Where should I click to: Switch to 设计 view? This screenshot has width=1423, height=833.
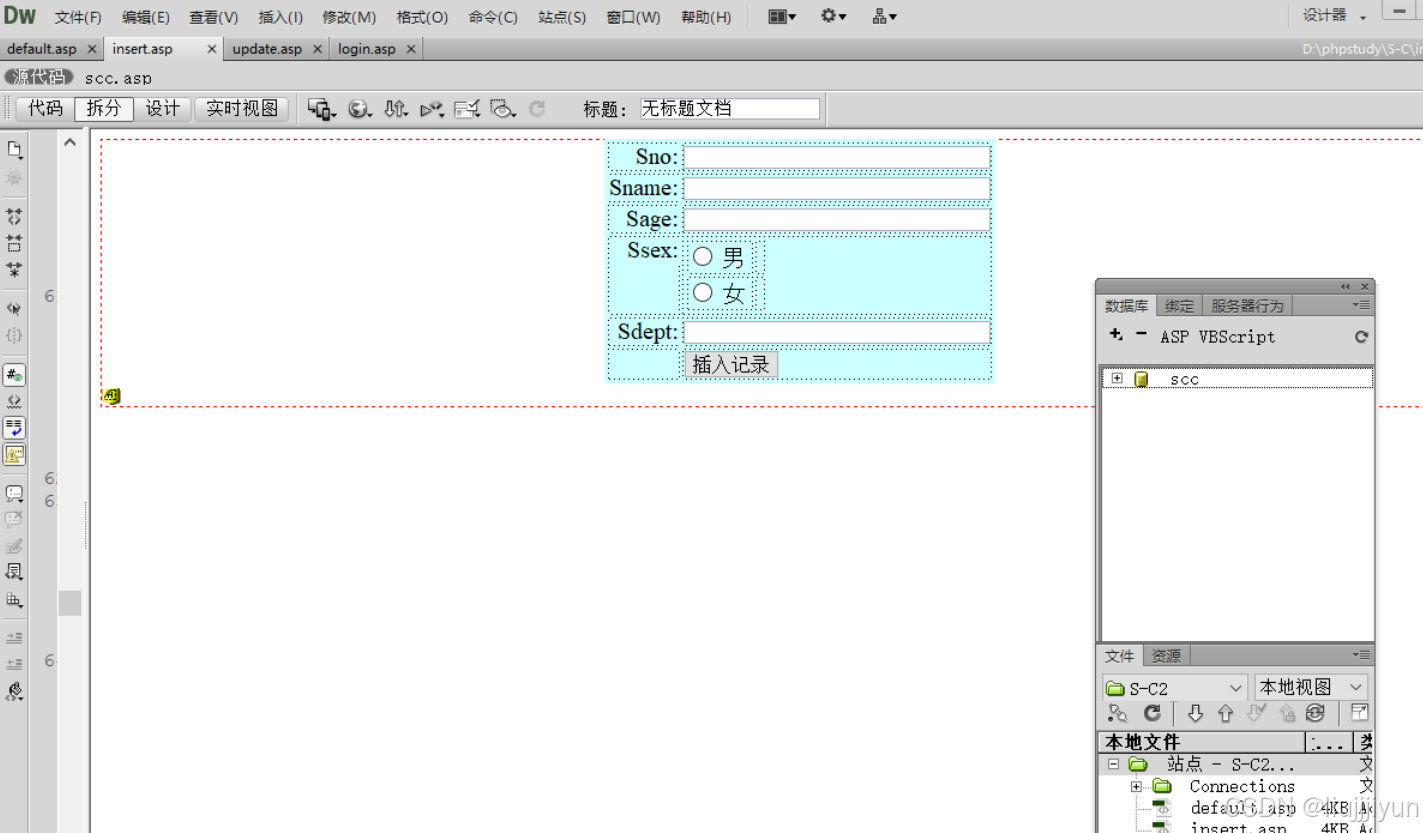[163, 109]
